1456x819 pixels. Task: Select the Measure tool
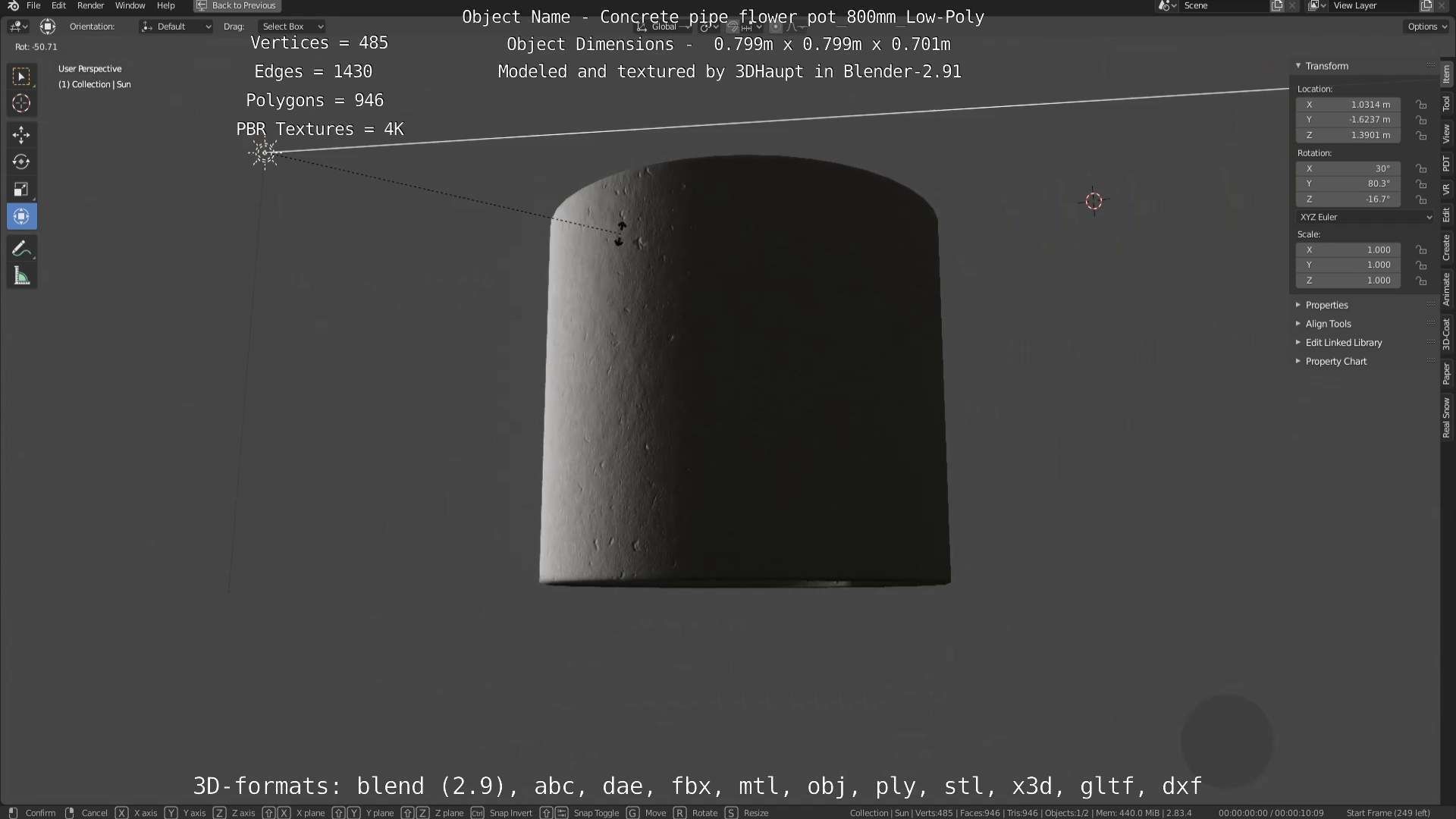pos(21,276)
